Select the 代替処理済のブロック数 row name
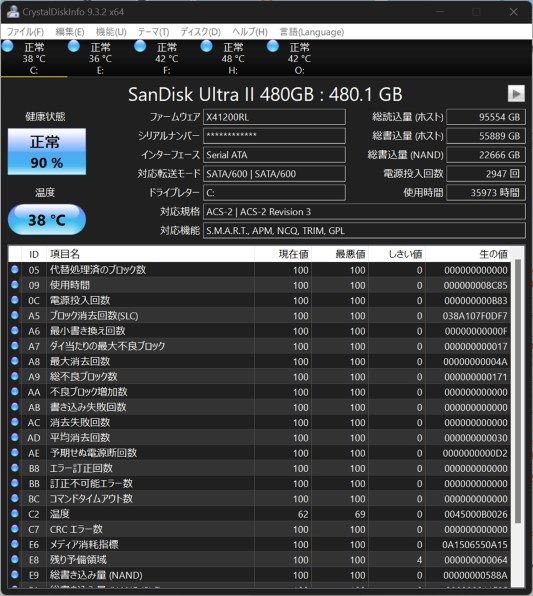Screen dimensions: 533x596 click(98, 270)
